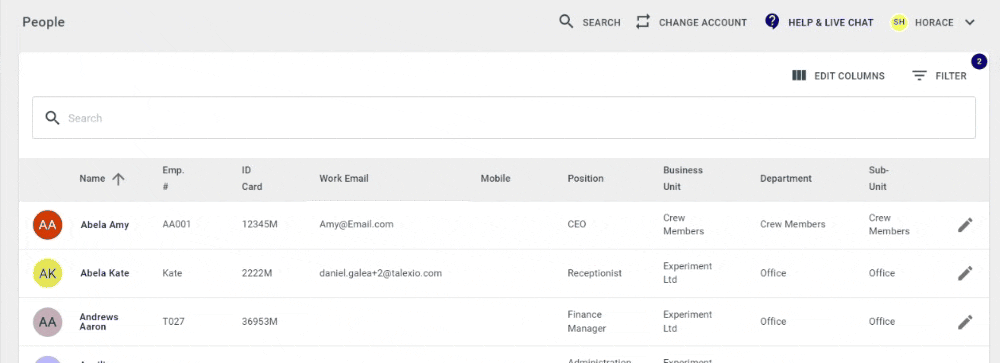
Task: Click Abela Kate's yellow AK avatar
Action: point(48,273)
